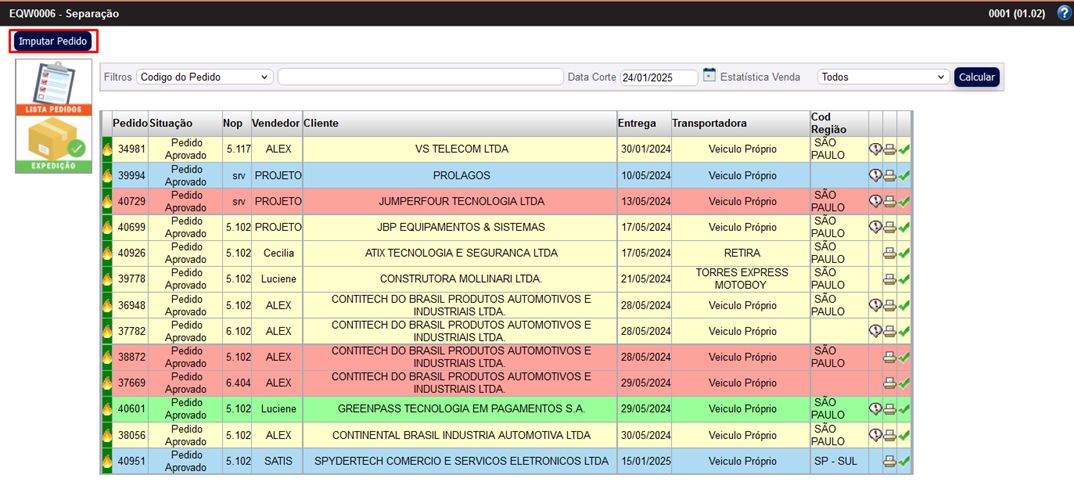
Task: Click the filter search text field
Action: click(x=420, y=77)
